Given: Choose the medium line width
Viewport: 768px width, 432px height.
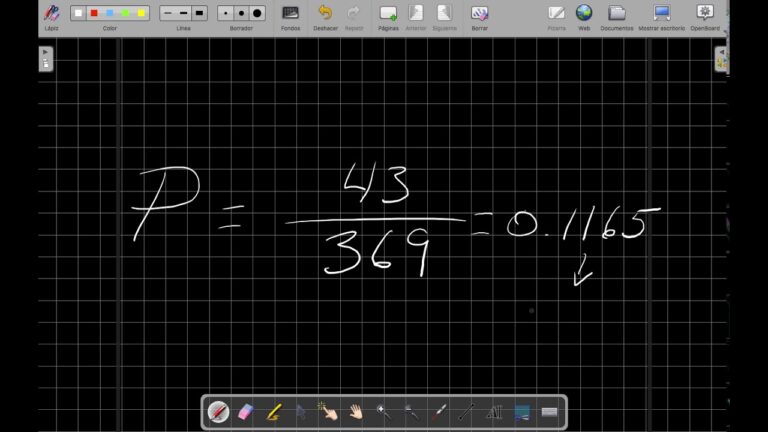Looking at the screenshot, I should [x=183, y=13].
